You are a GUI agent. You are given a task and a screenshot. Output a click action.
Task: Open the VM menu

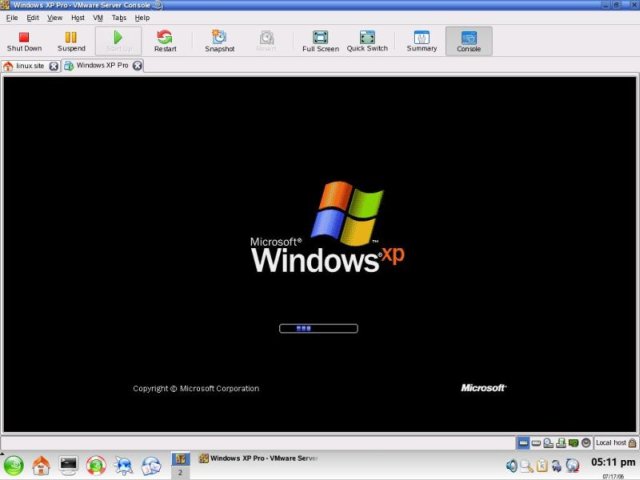(98, 18)
